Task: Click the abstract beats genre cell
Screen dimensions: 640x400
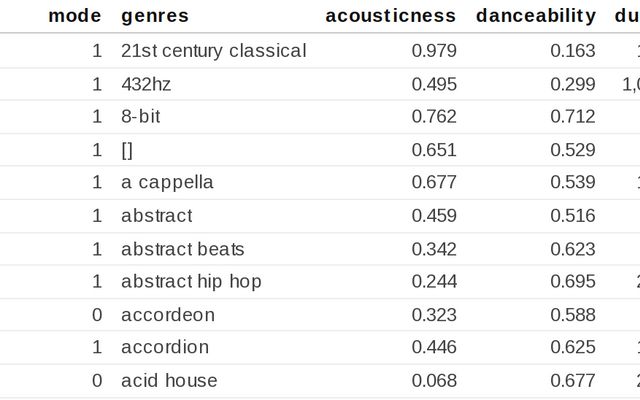Action: coord(182,249)
